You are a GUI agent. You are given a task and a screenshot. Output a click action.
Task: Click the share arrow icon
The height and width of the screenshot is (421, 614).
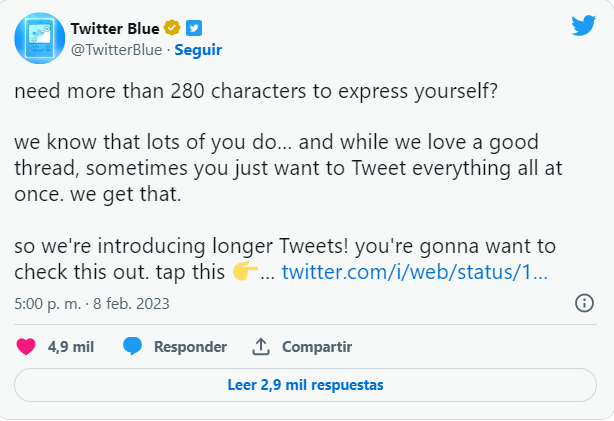(x=261, y=347)
